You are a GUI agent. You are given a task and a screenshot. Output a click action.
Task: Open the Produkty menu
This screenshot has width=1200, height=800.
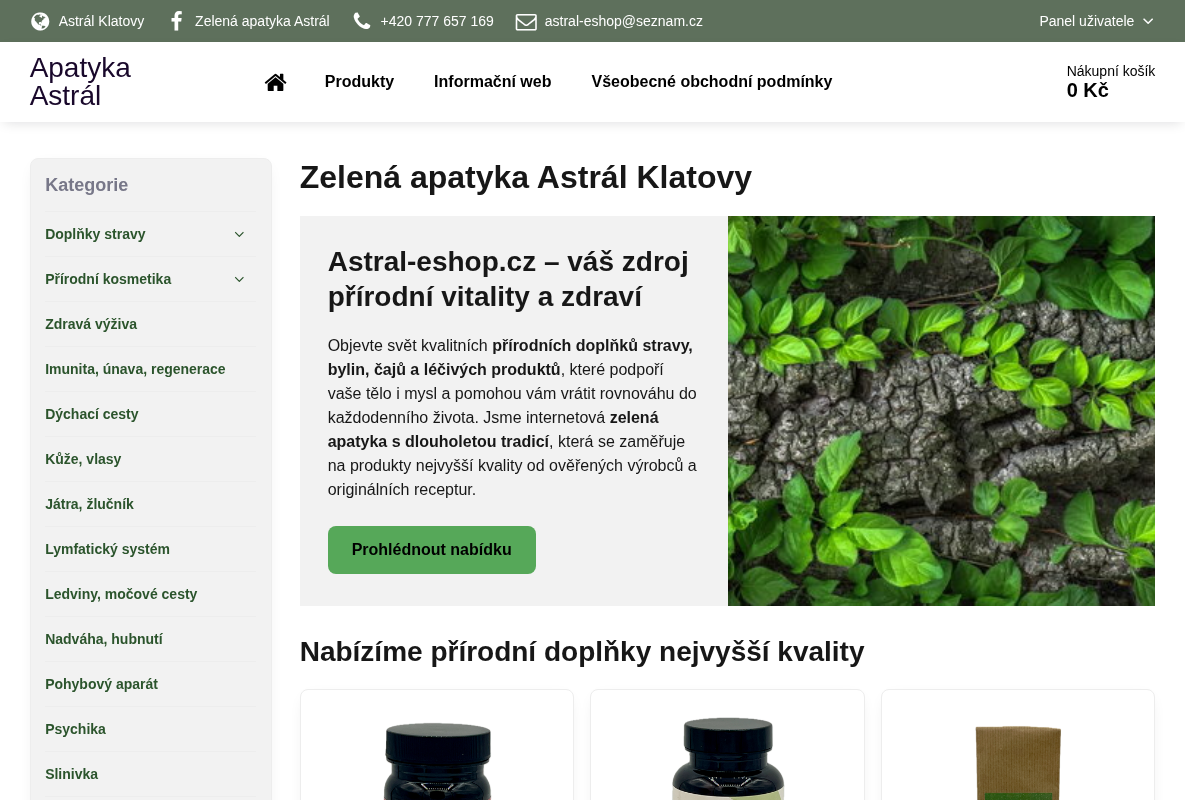(359, 82)
